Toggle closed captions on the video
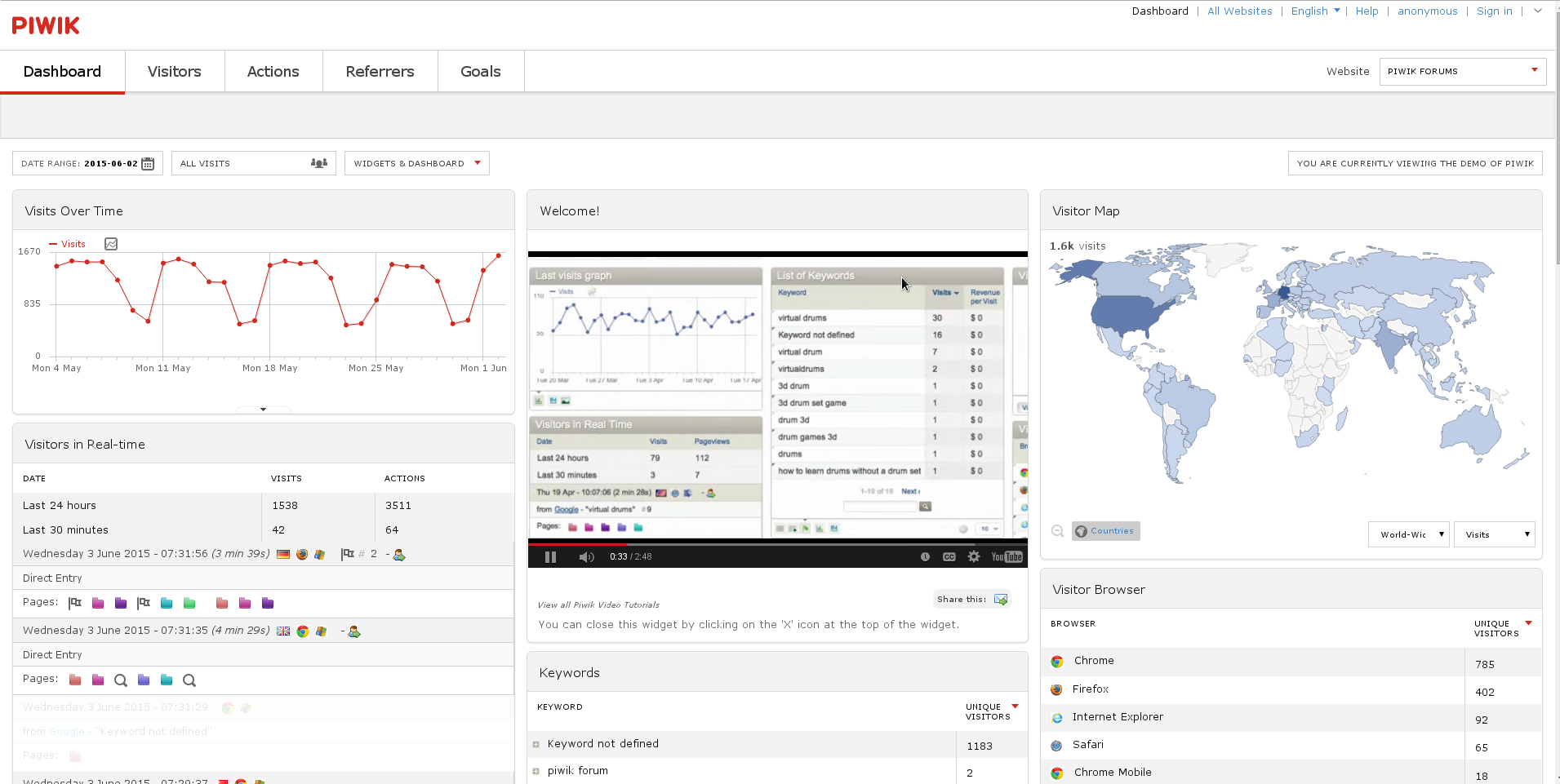 point(949,557)
